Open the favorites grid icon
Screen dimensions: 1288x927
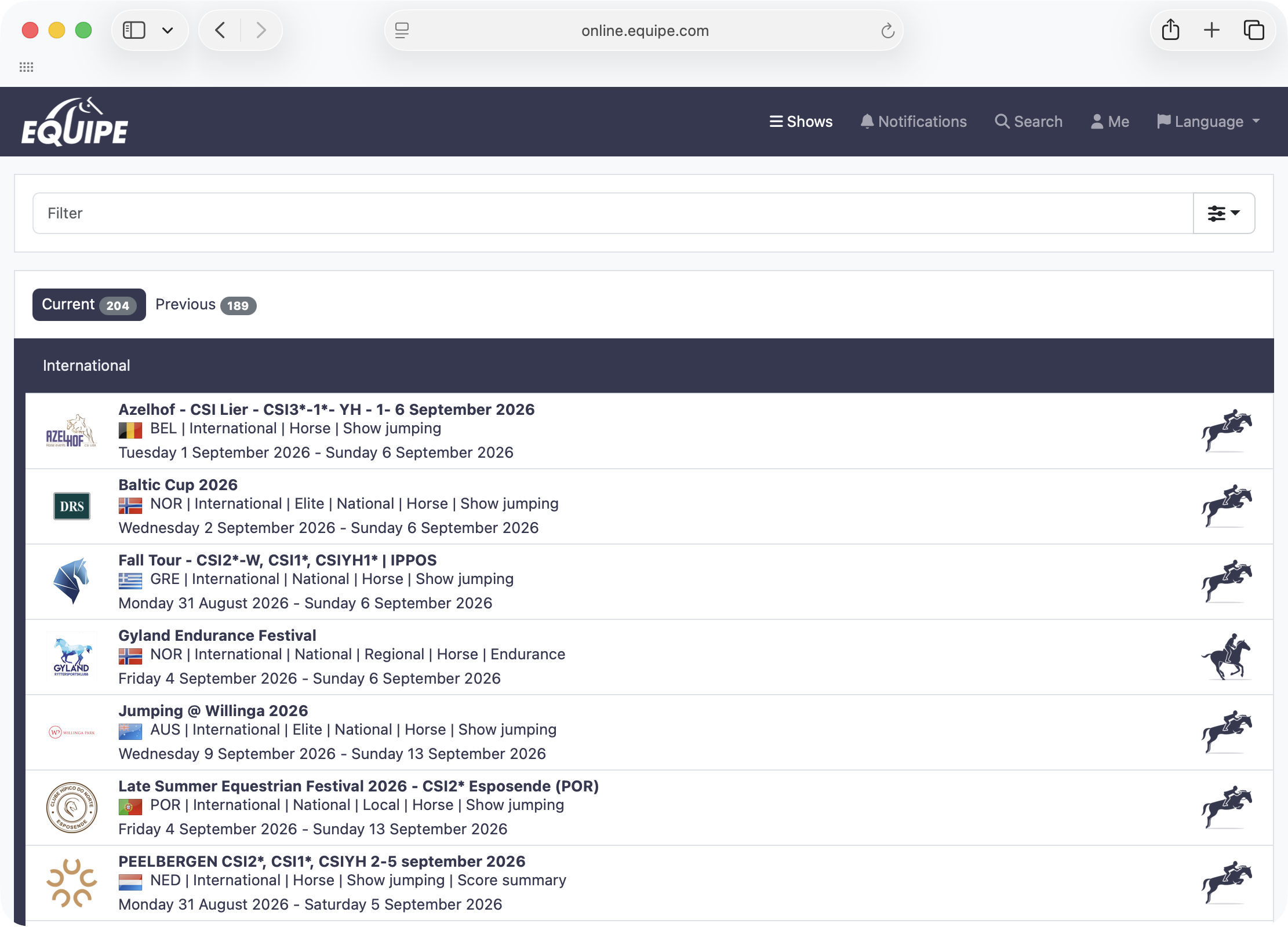click(x=26, y=67)
